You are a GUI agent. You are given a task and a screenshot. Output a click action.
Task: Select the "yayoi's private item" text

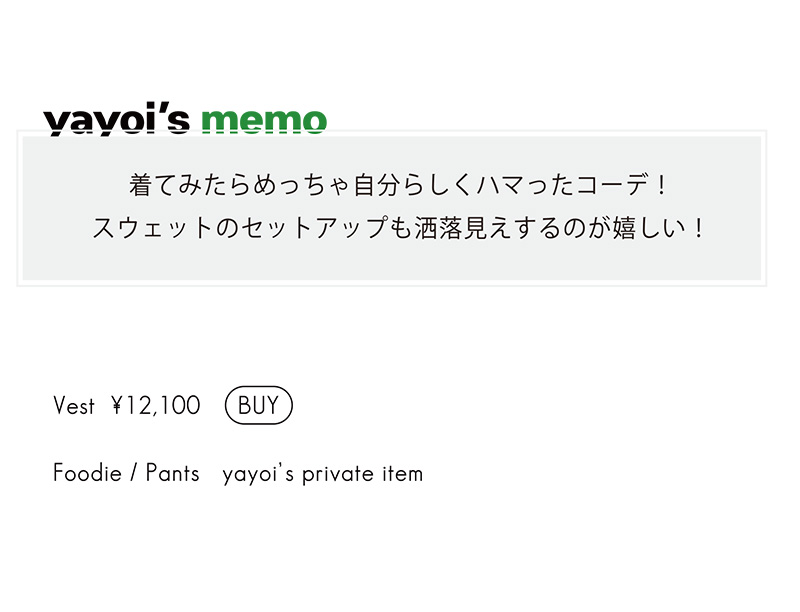[x=323, y=474]
